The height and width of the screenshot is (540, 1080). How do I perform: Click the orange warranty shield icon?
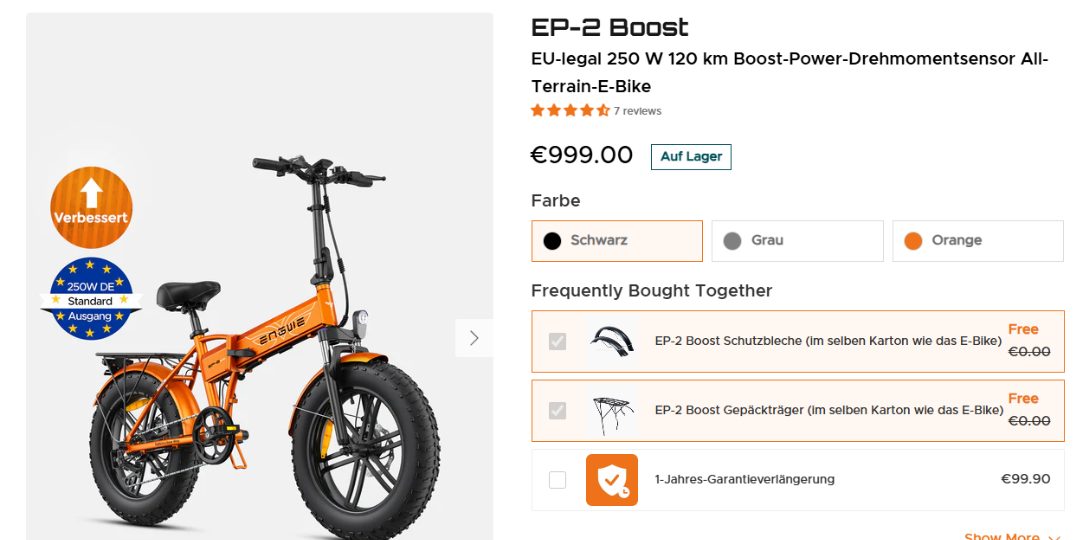click(611, 479)
